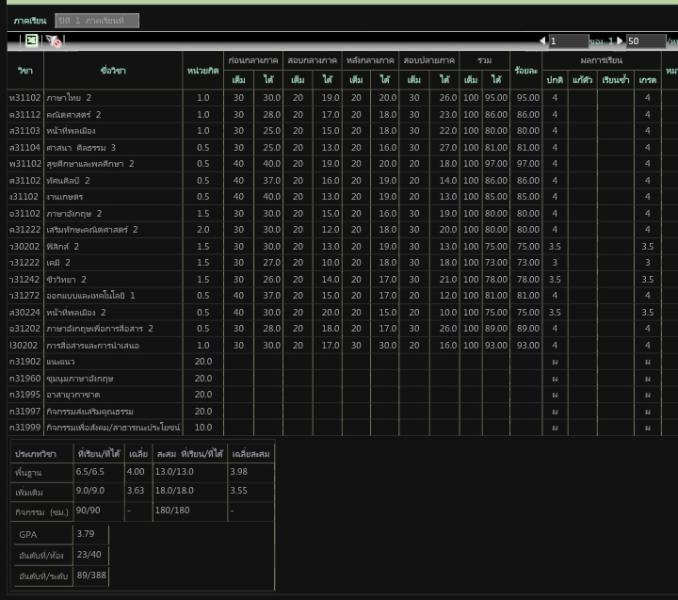
Task: Click the subject name งานเกษตร
Action: tap(64, 197)
